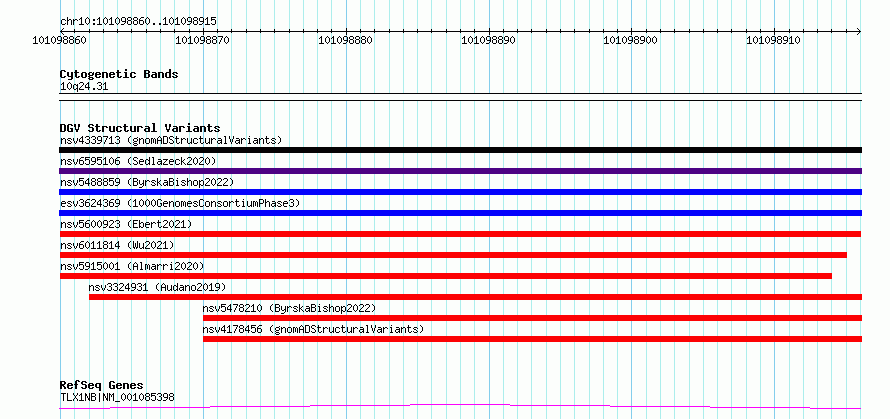Click the 101098870 ruler coordinate
This screenshot has height=419, width=890.
coord(203,41)
